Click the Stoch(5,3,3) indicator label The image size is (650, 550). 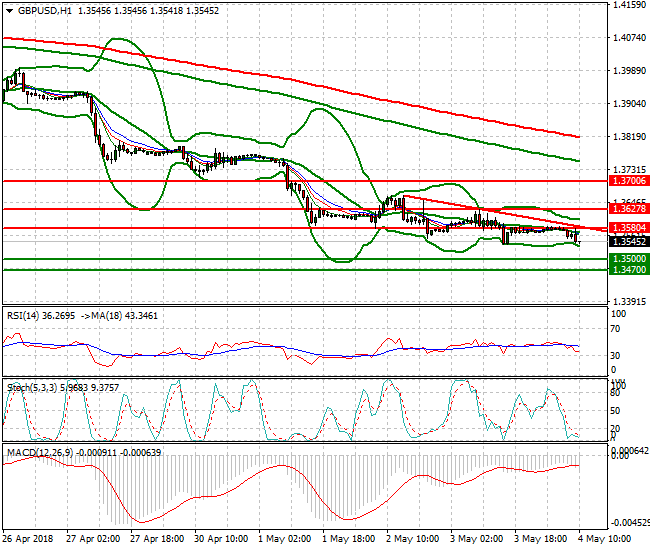click(32, 384)
